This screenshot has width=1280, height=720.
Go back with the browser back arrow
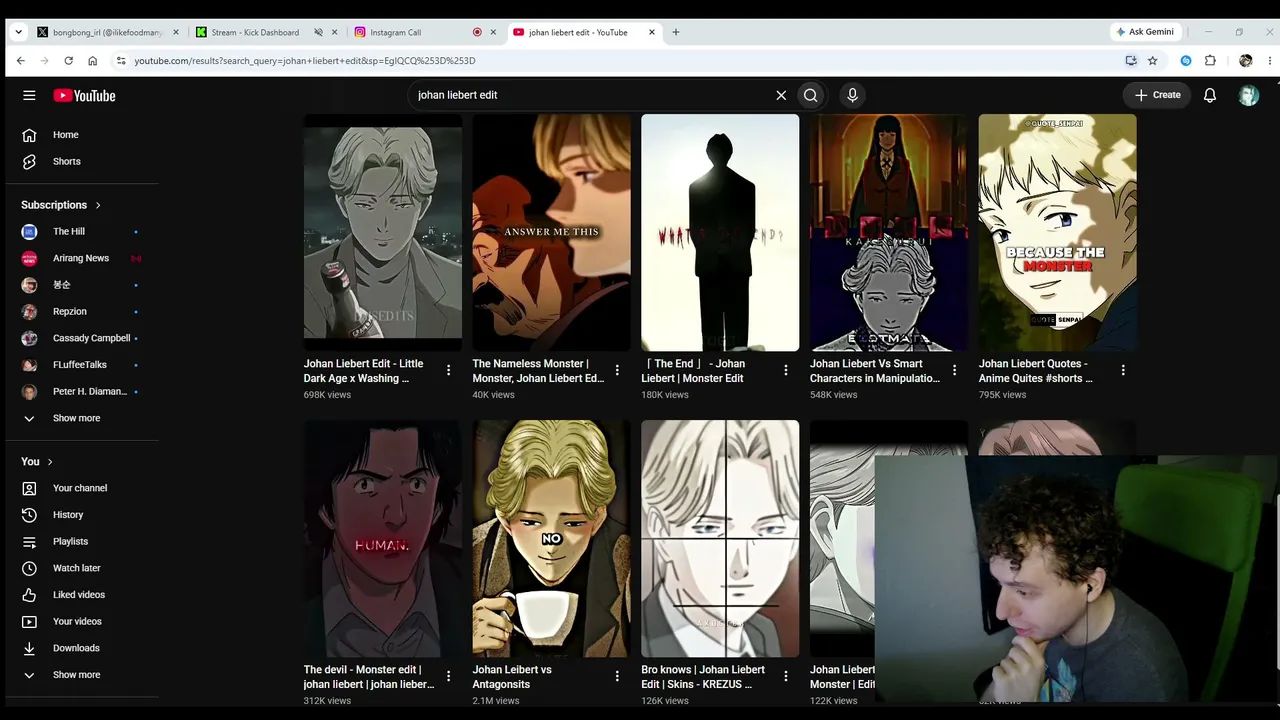coord(20,61)
